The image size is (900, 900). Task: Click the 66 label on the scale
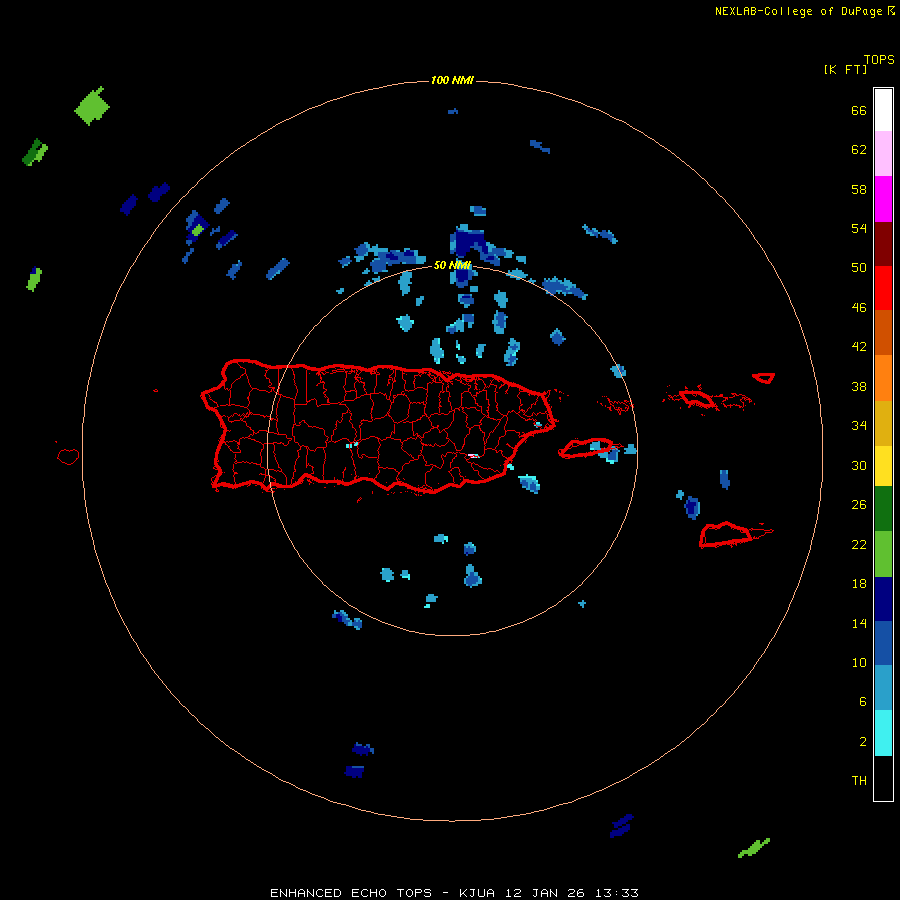(859, 110)
